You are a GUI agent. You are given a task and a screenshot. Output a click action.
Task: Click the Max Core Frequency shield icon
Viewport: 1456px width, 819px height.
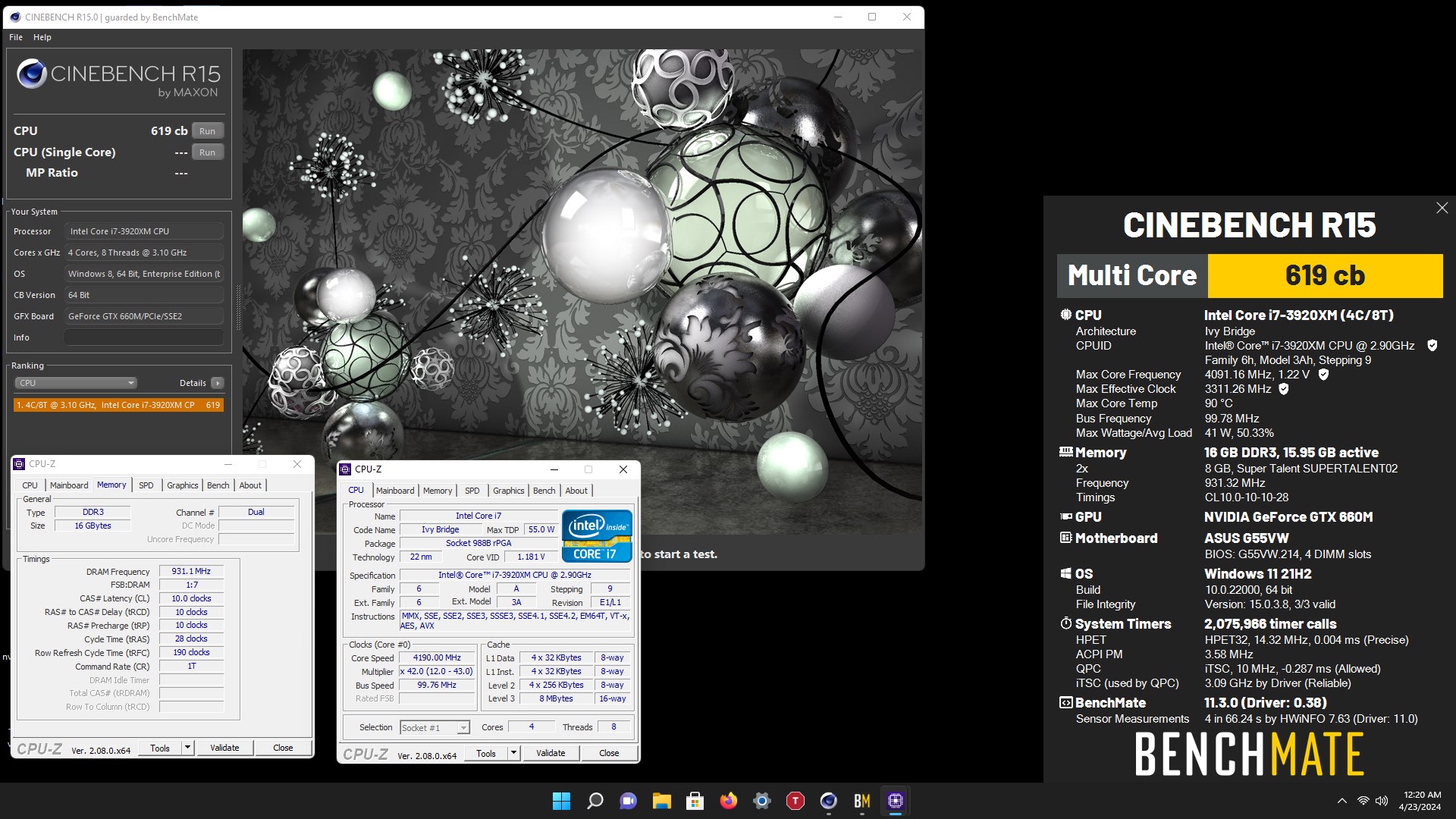tap(1323, 375)
